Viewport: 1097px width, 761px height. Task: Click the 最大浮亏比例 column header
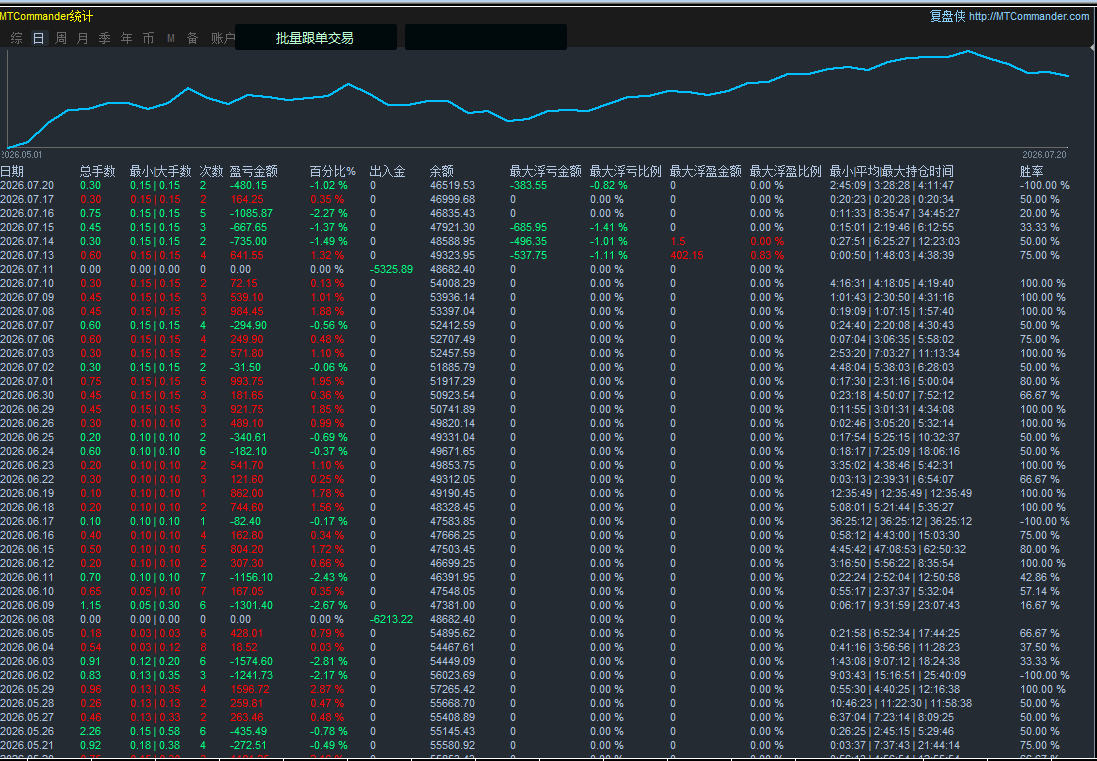pos(625,171)
